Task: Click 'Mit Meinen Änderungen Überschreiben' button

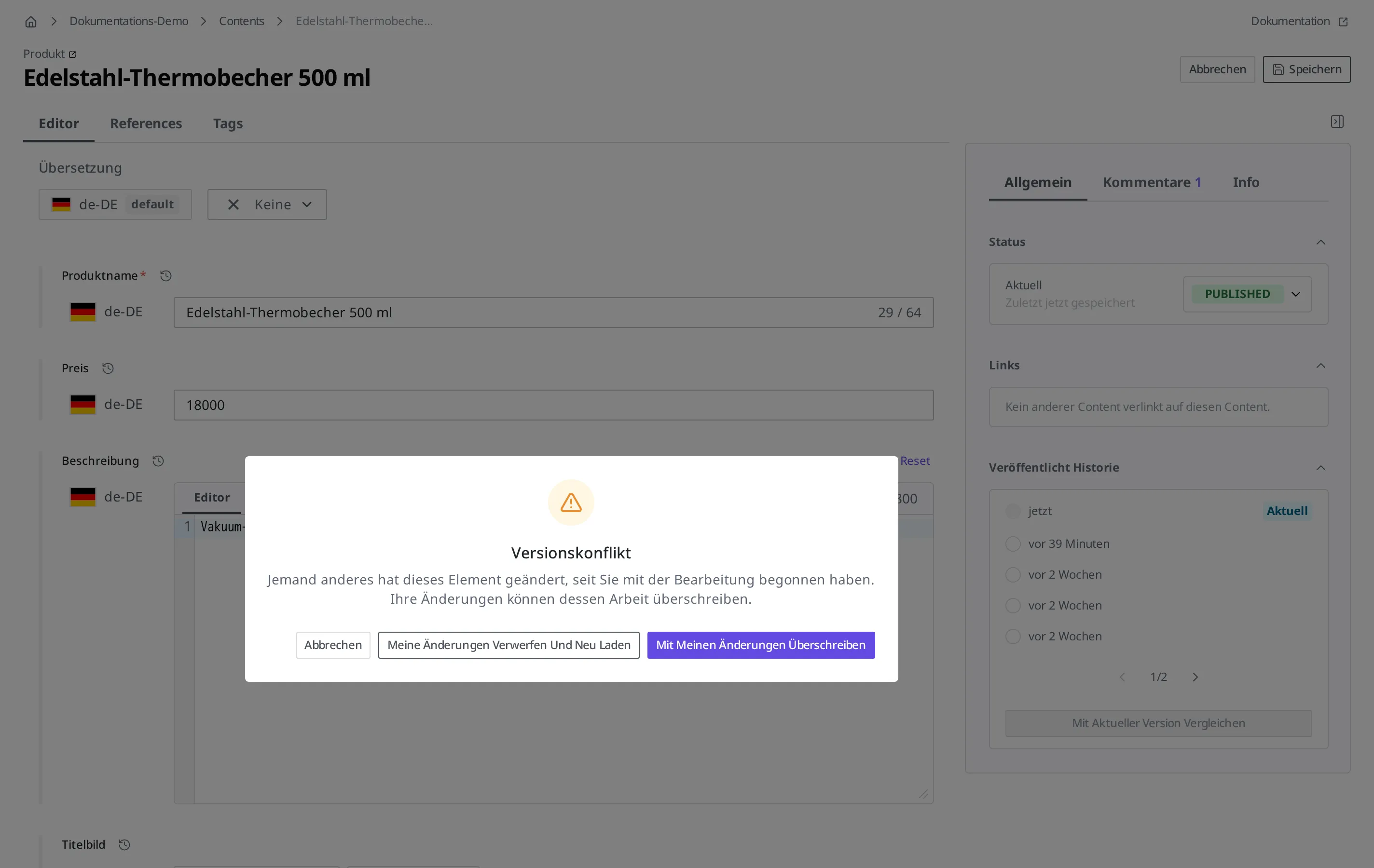Action: (761, 645)
